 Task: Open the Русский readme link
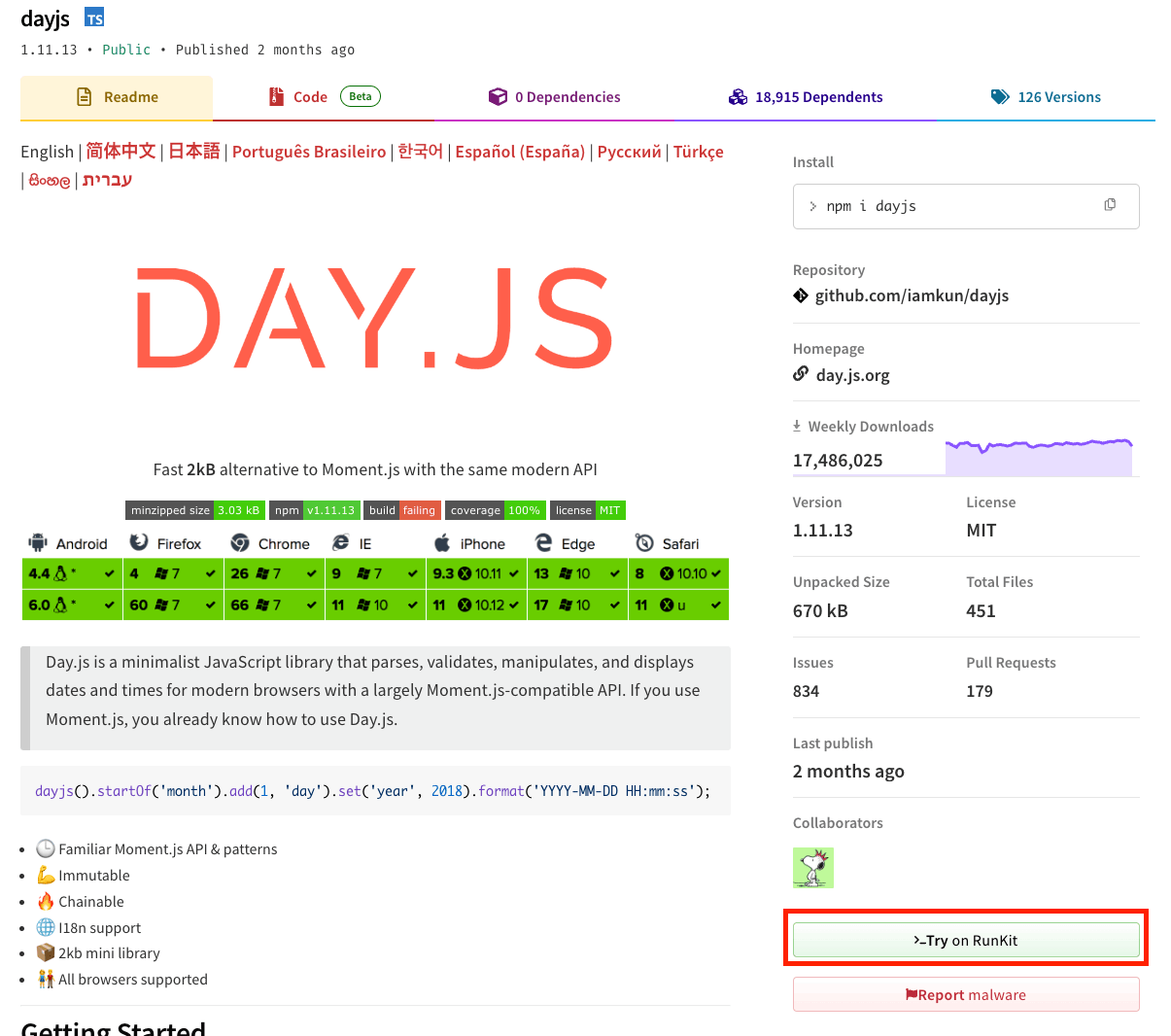[x=629, y=152]
